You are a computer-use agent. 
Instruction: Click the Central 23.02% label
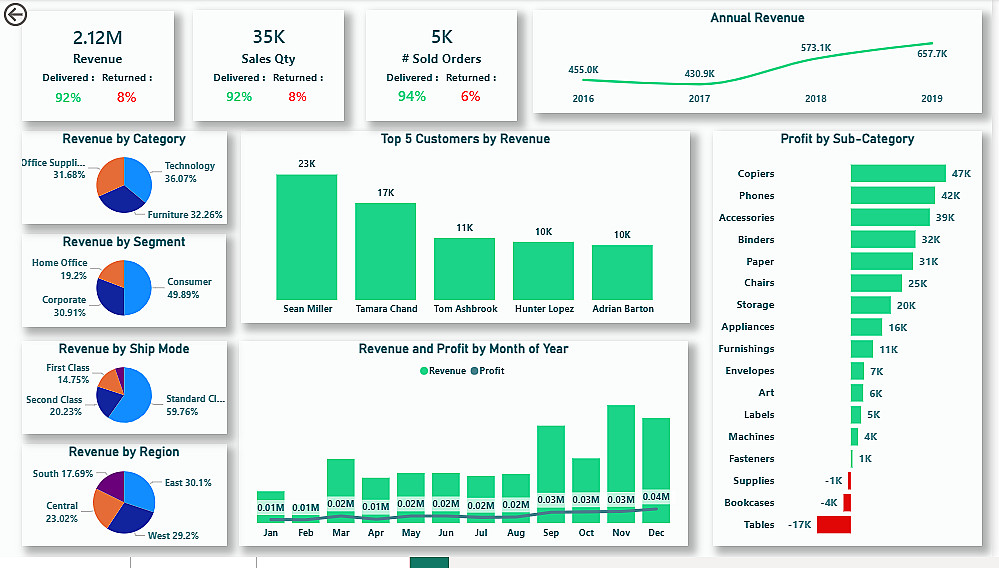pos(62,512)
